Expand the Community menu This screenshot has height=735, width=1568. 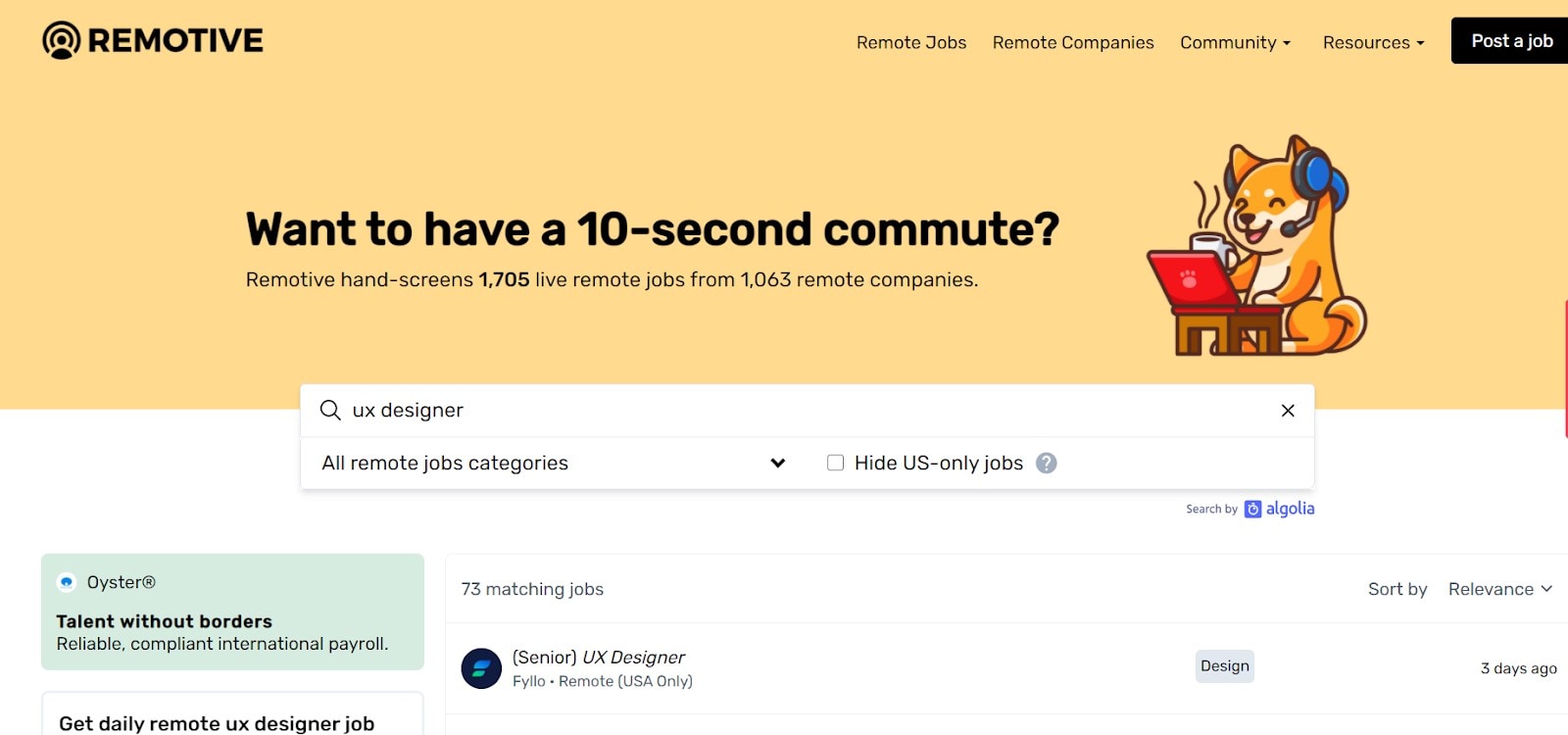pyautogui.click(x=1235, y=42)
